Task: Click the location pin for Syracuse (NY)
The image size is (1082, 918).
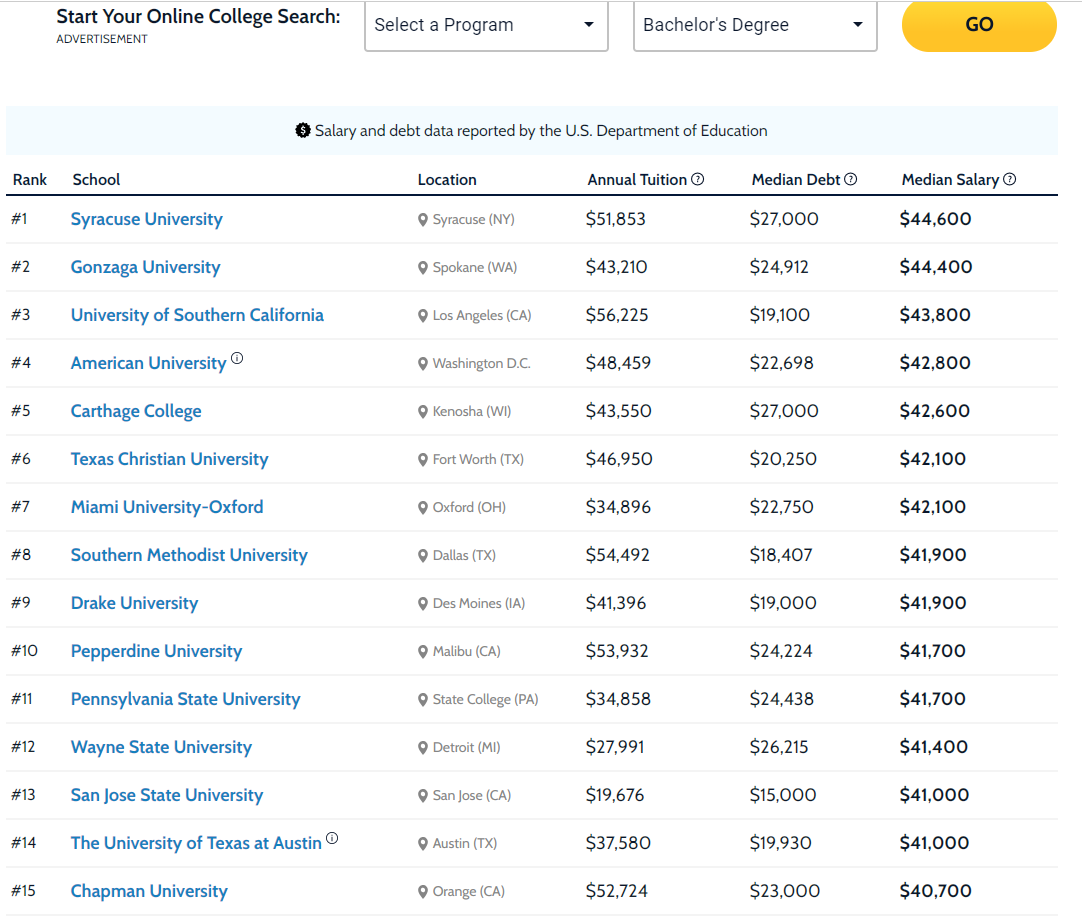Action: click(x=423, y=220)
